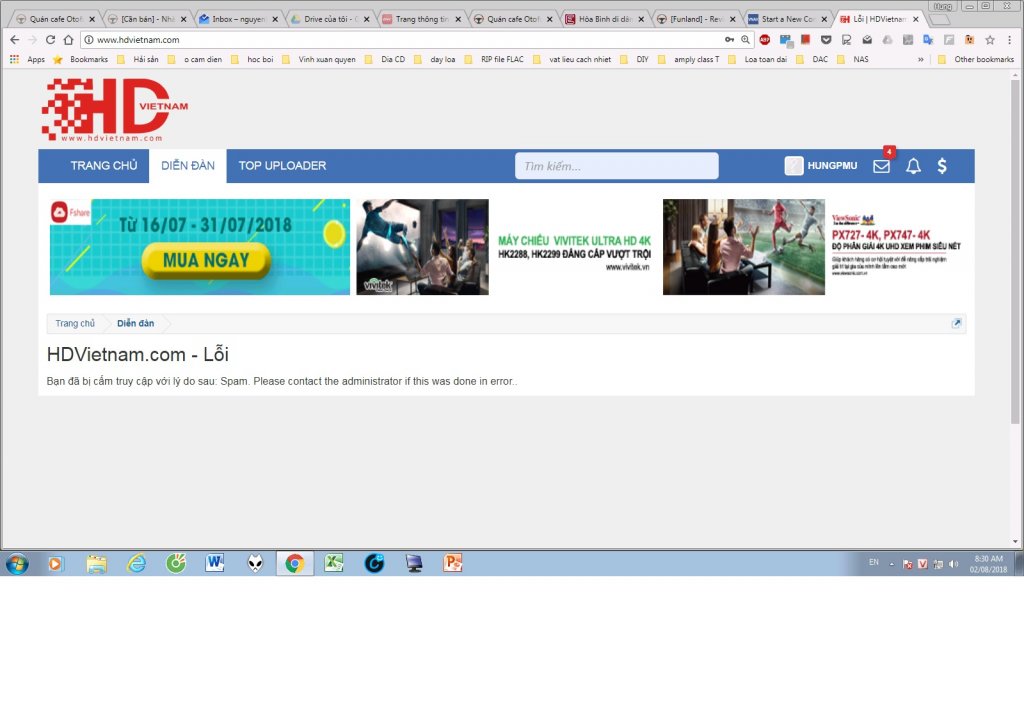Go to TRANG CHỦ in the site navigation
The image size is (1024, 726).
click(104, 166)
